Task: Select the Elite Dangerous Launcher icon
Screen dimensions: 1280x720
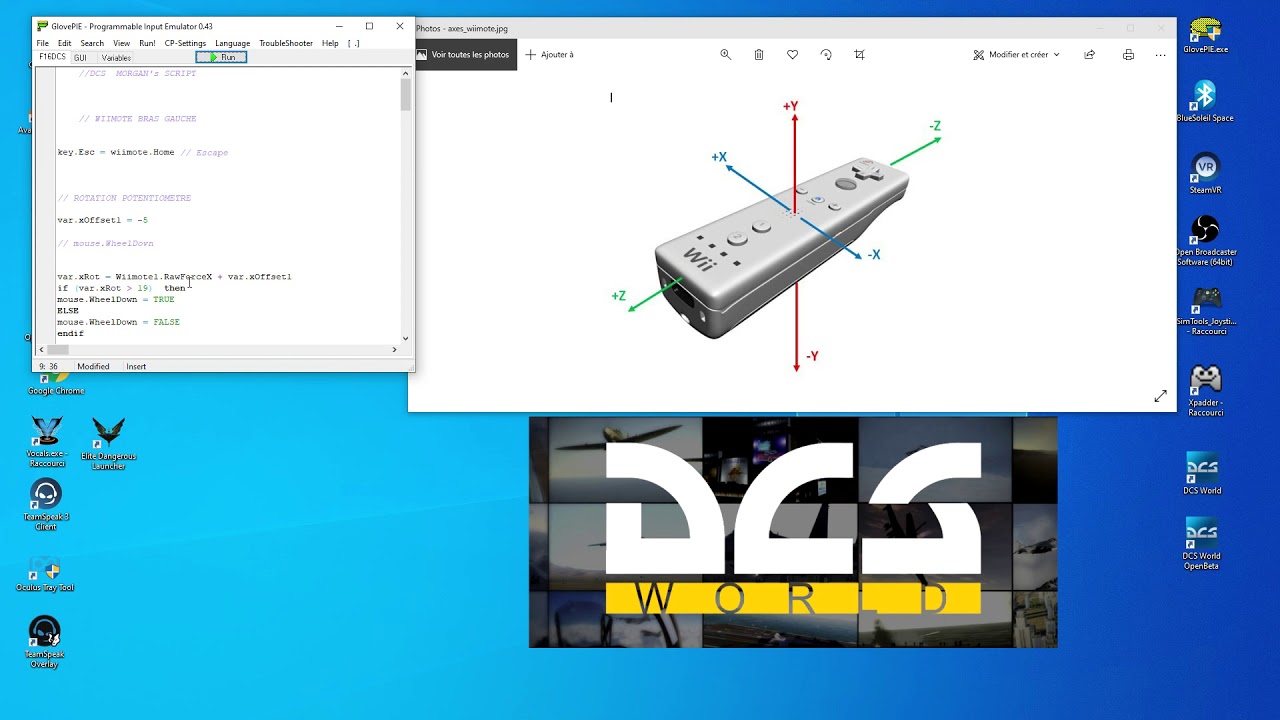Action: pos(108,443)
